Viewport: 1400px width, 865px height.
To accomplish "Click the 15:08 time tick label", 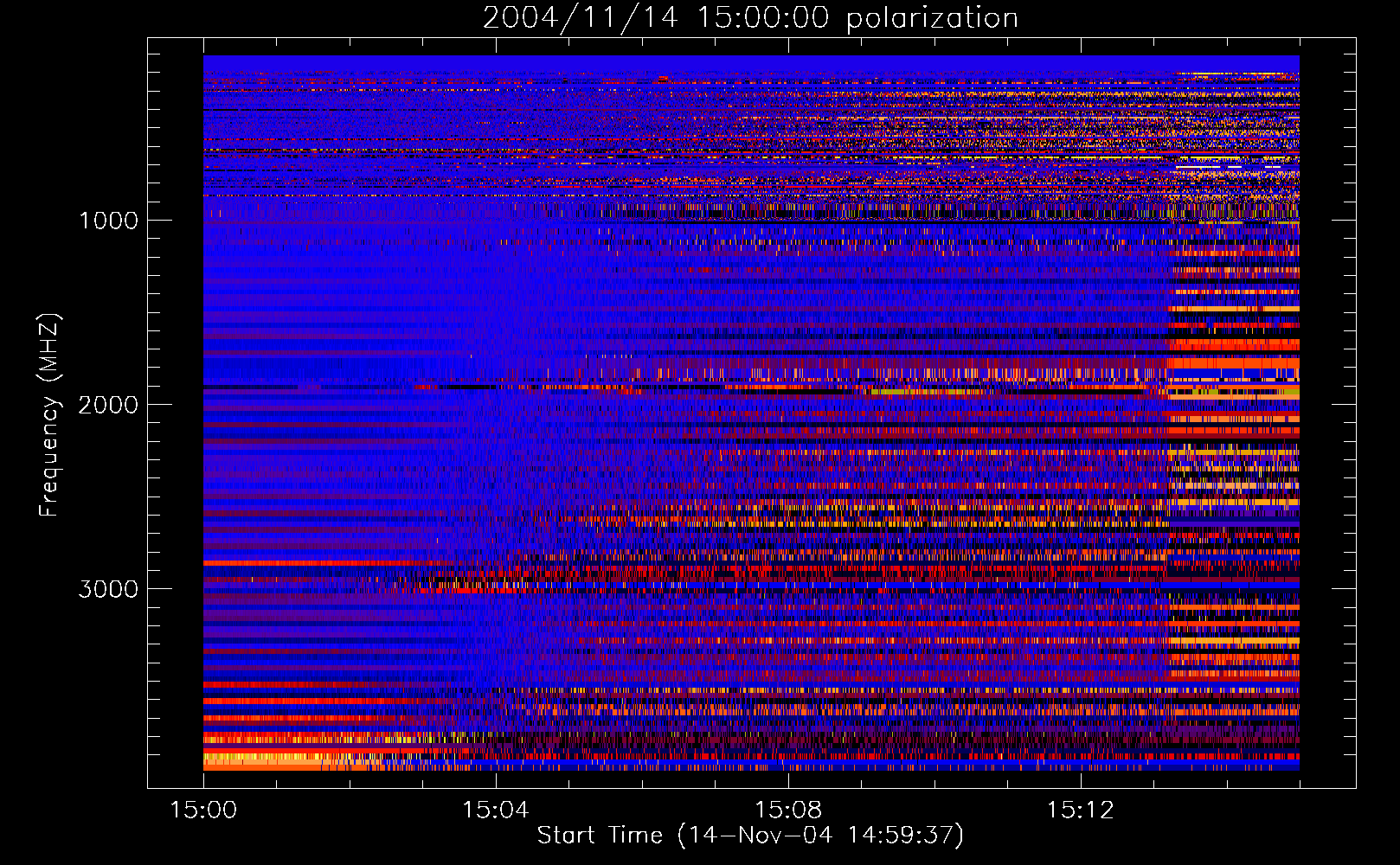I will pos(788,811).
